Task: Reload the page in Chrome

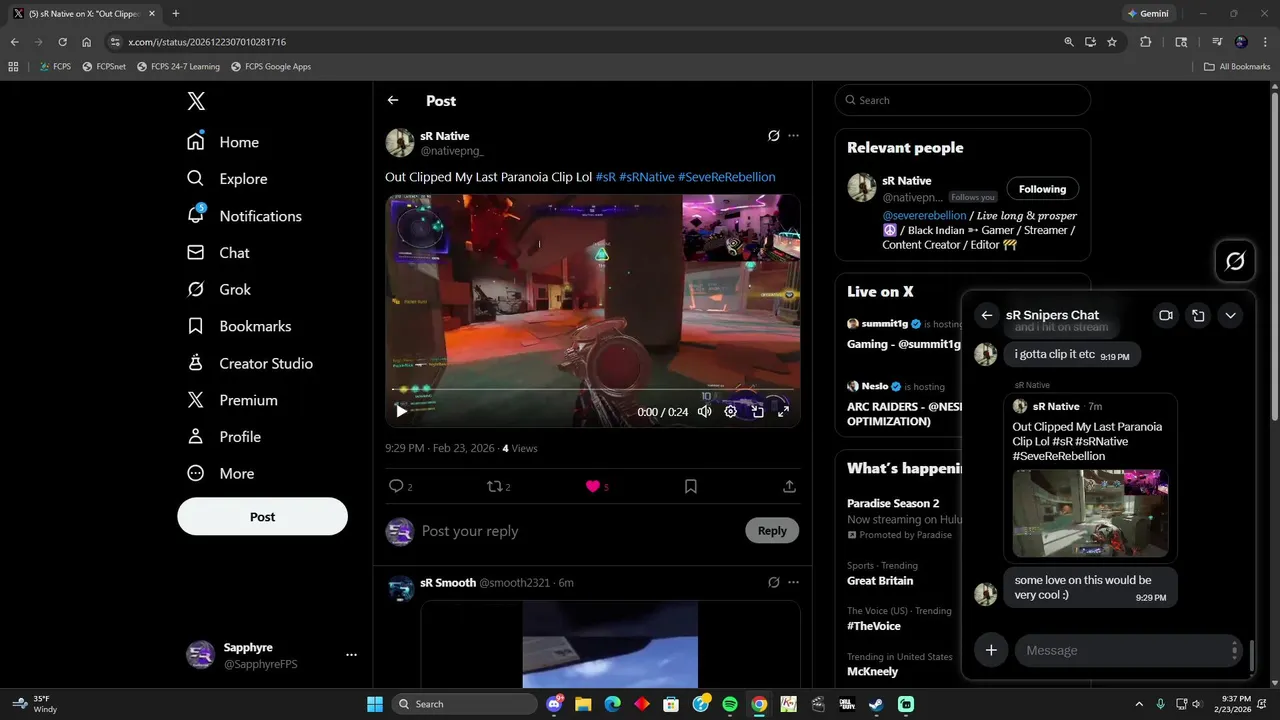Action: 62,42
